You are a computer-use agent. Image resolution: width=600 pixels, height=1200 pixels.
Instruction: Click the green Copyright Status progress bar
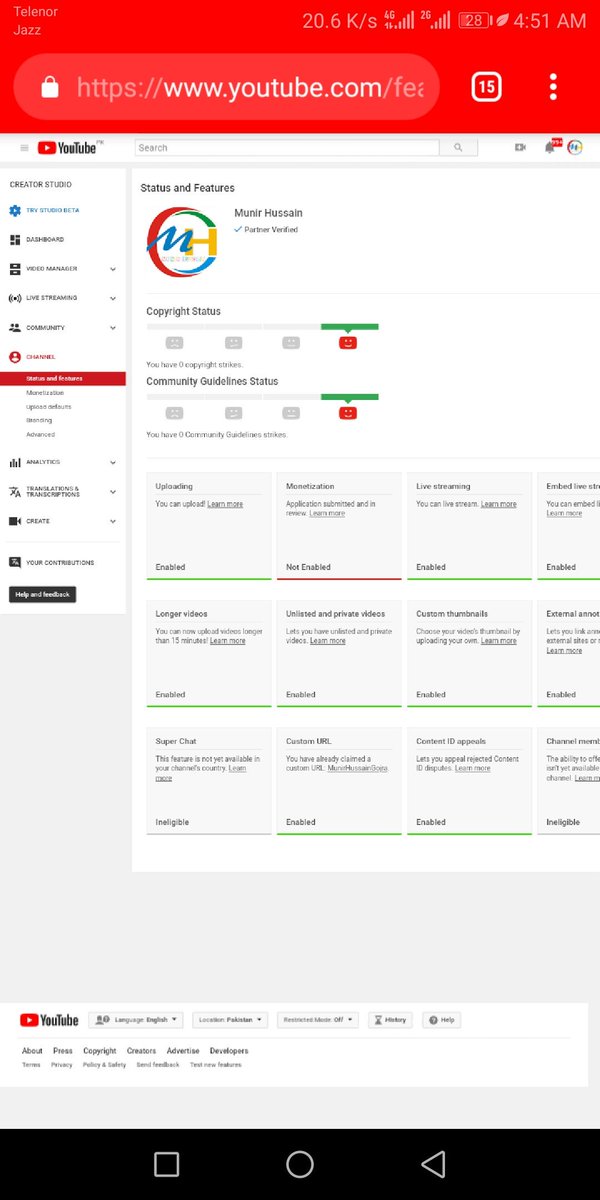[349, 326]
